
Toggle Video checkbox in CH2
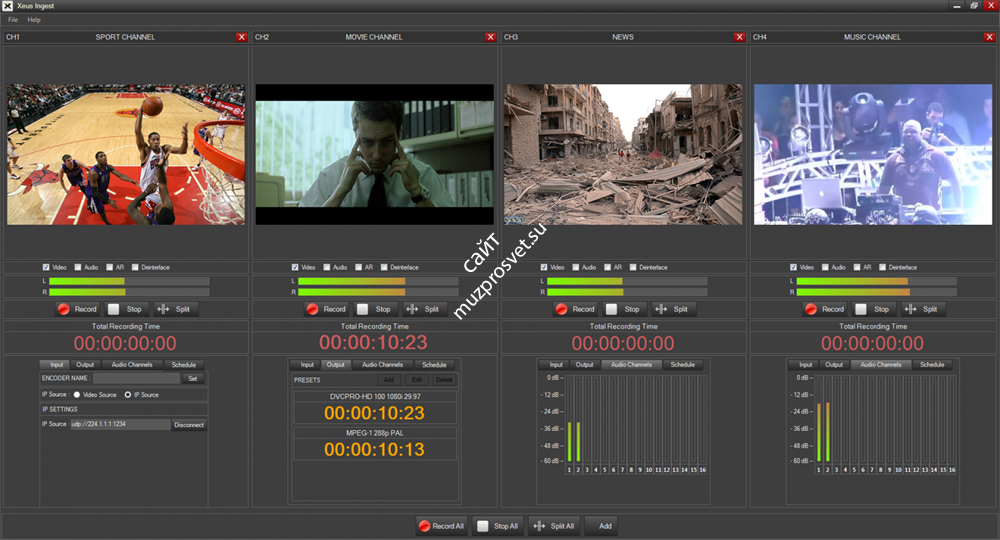tap(295, 267)
